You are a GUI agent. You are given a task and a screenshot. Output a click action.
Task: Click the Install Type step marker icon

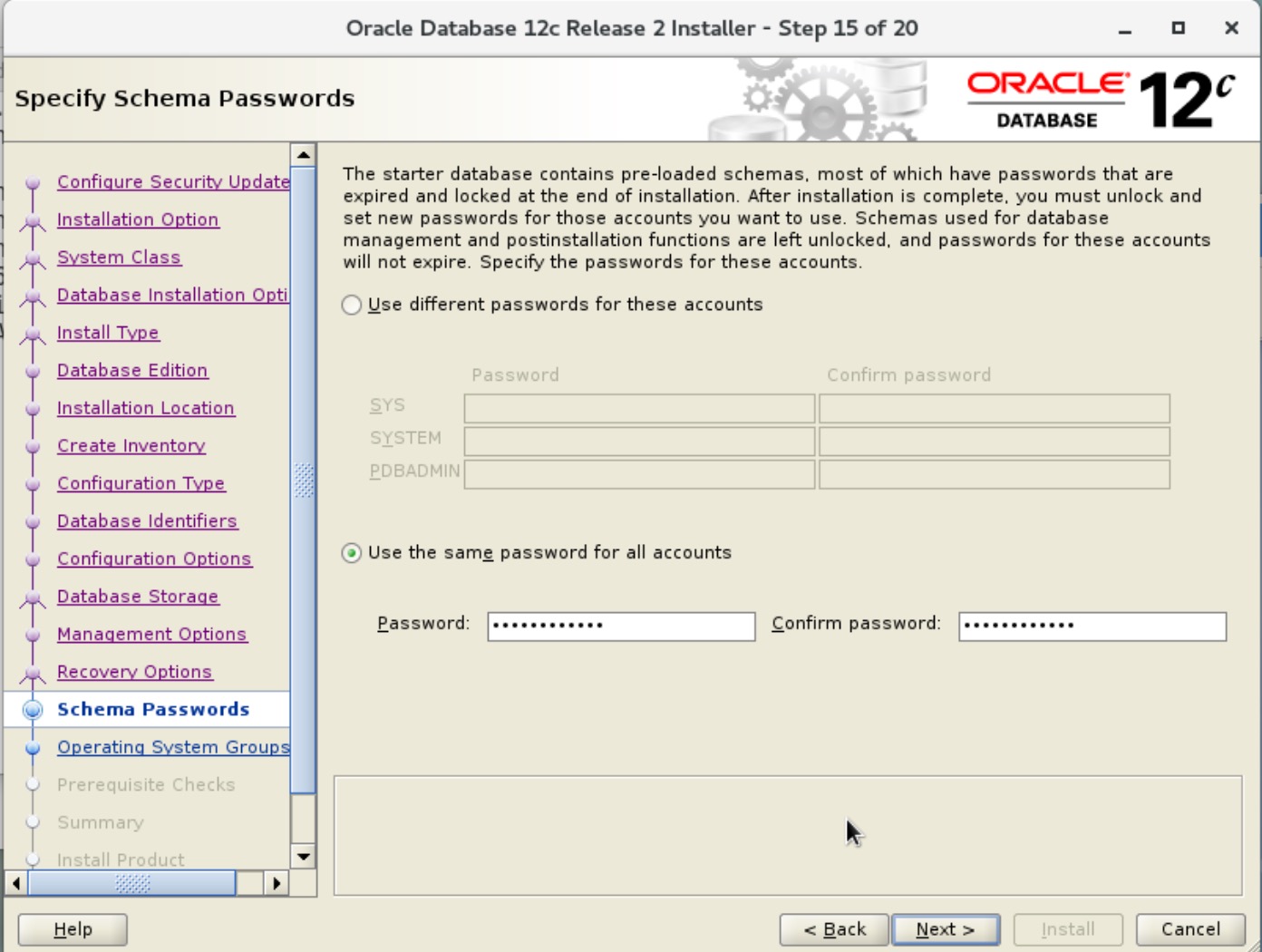pyautogui.click(x=33, y=334)
